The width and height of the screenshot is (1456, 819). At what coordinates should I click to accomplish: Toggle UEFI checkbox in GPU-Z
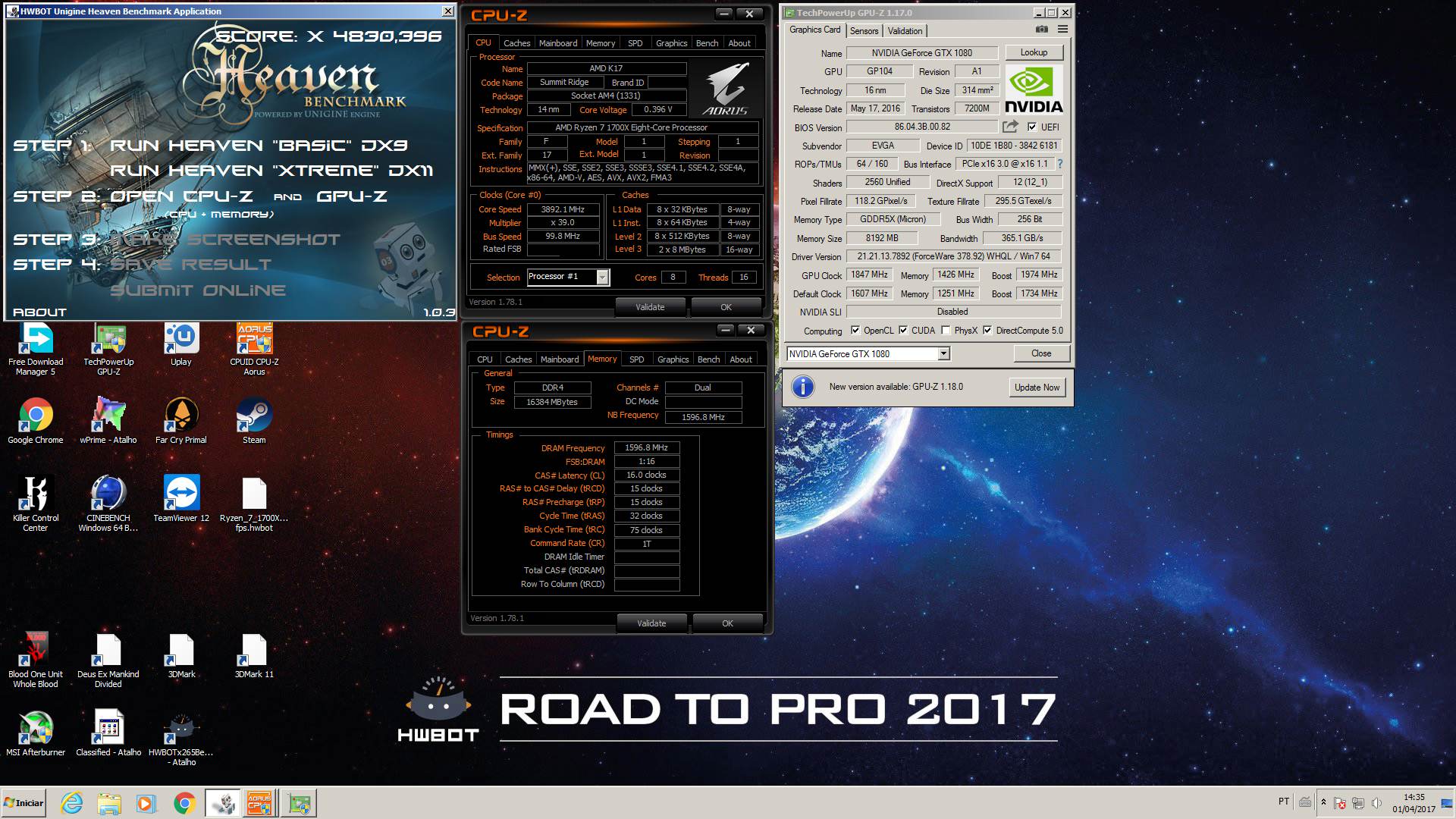tap(1031, 127)
